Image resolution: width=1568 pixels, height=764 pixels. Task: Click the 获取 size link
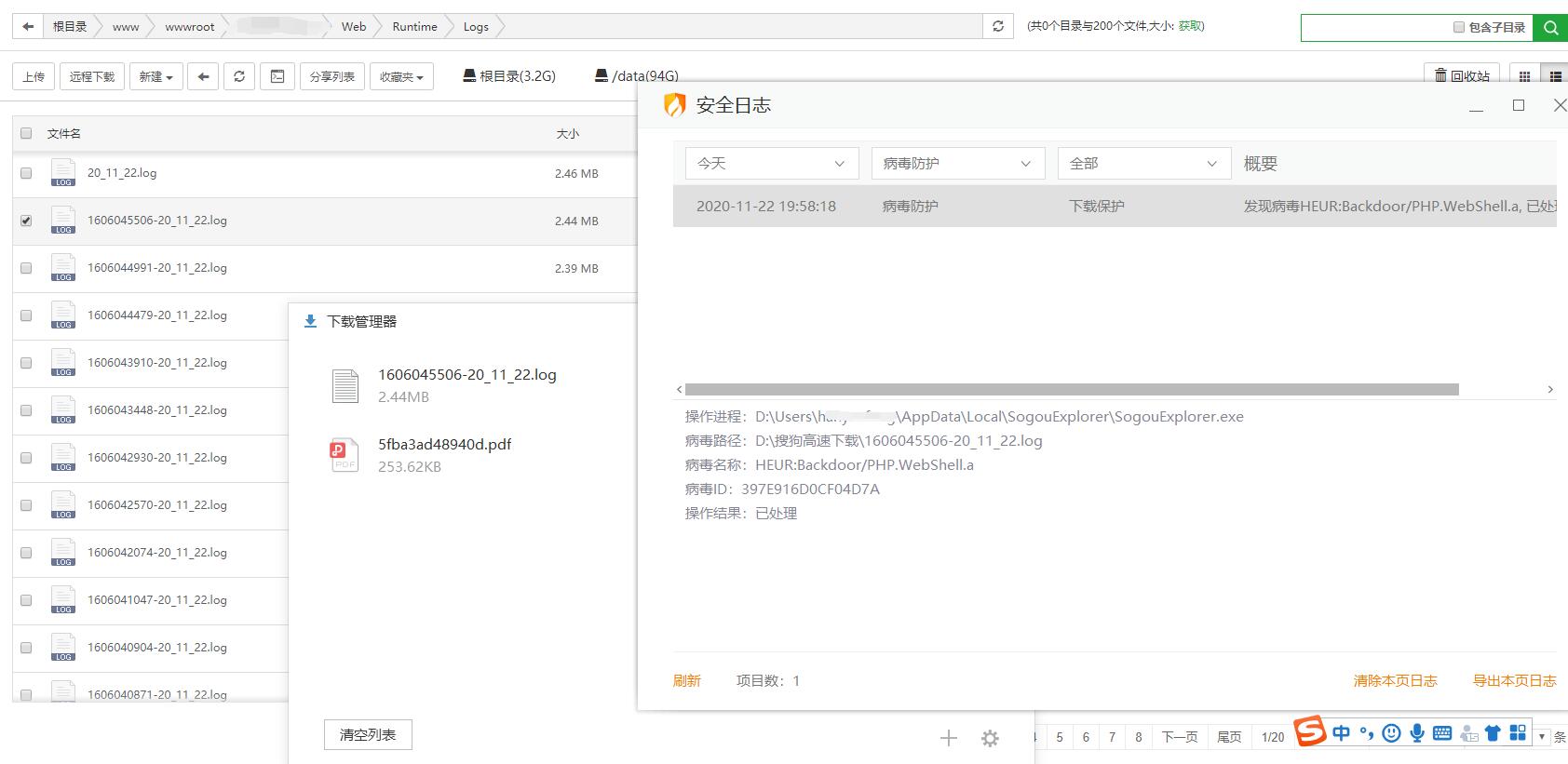point(1190,26)
